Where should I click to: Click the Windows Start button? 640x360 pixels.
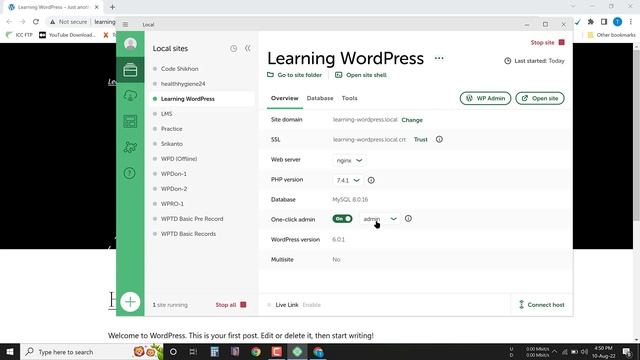(10, 352)
